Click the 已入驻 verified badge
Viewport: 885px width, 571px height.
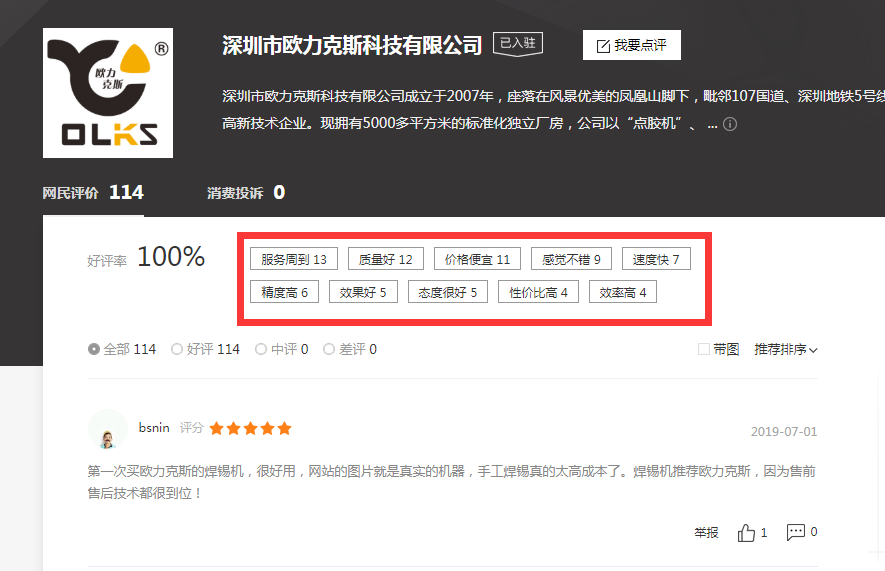click(517, 44)
